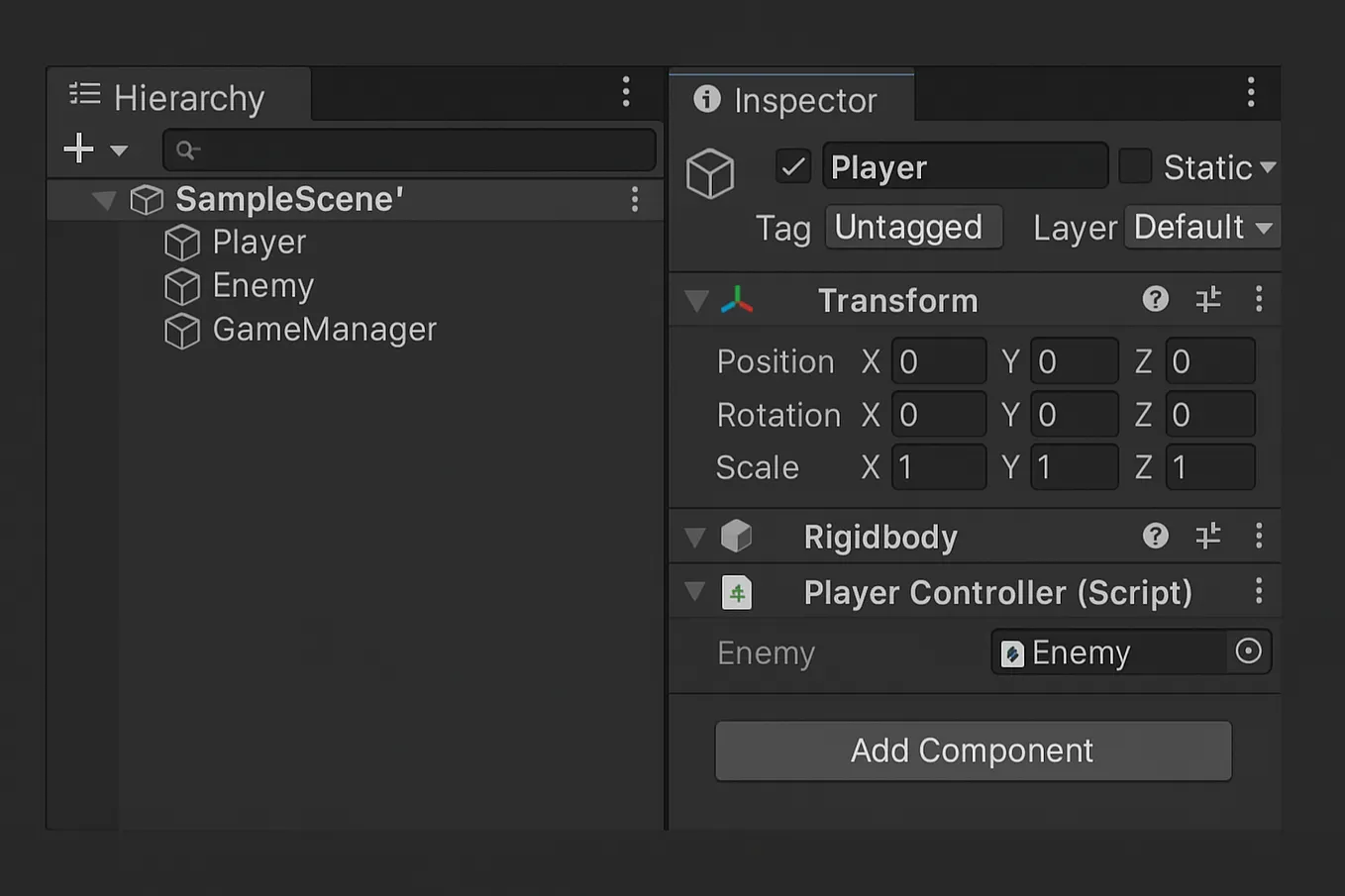Toggle the Player active checkbox
Screen dimensions: 1345x896
[791, 166]
